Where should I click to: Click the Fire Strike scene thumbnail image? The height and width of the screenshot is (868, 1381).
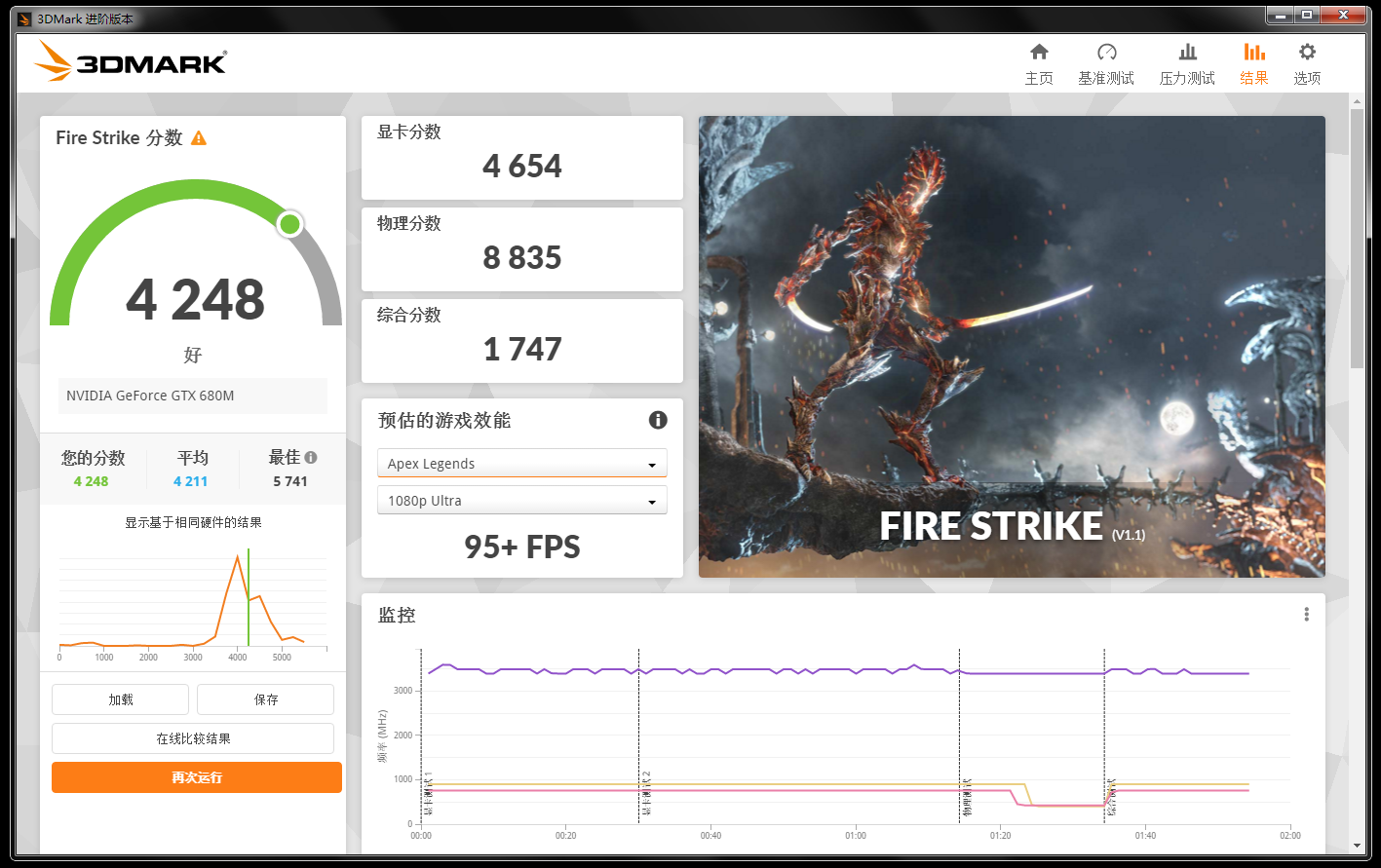click(1012, 347)
